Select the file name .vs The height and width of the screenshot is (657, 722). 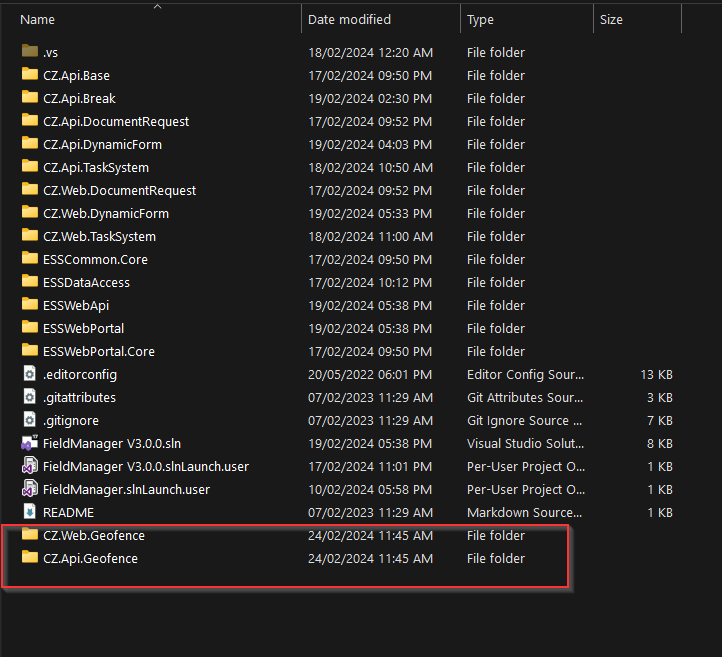pos(50,52)
